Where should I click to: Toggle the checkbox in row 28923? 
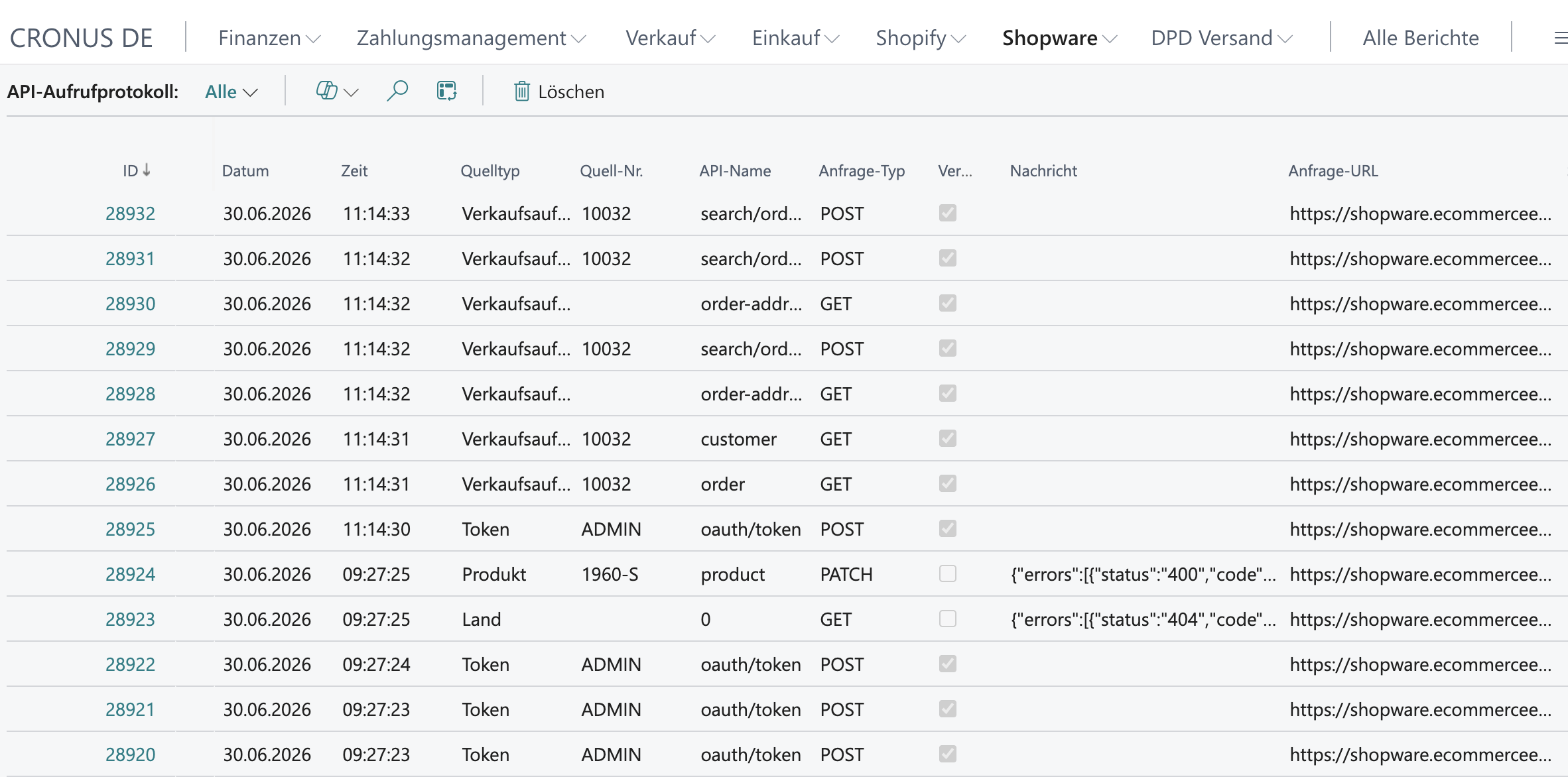coord(948,619)
